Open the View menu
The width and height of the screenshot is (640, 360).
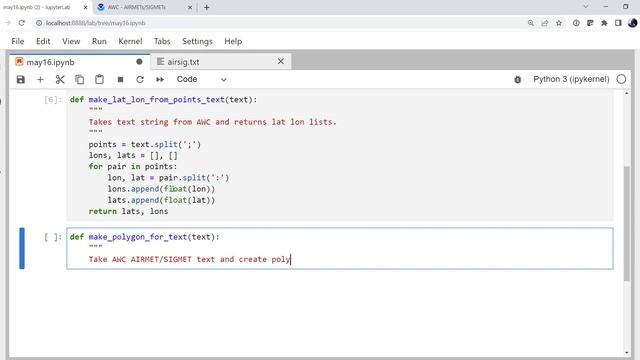[71, 41]
